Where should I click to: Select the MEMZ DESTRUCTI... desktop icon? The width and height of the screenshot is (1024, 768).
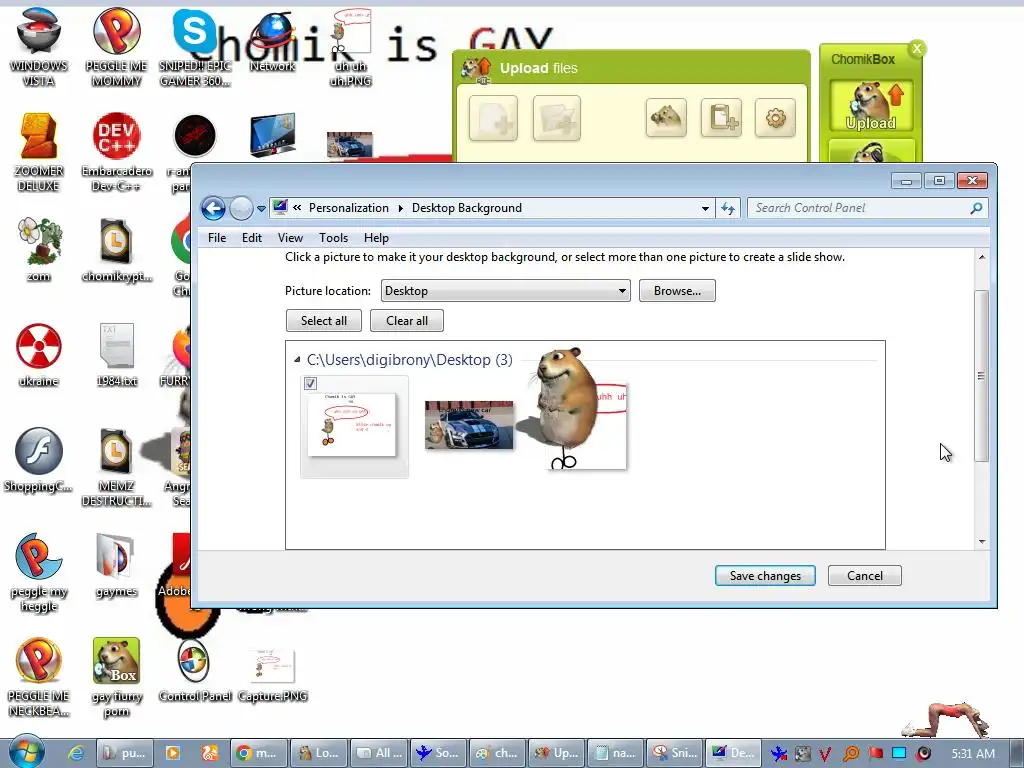click(x=116, y=467)
